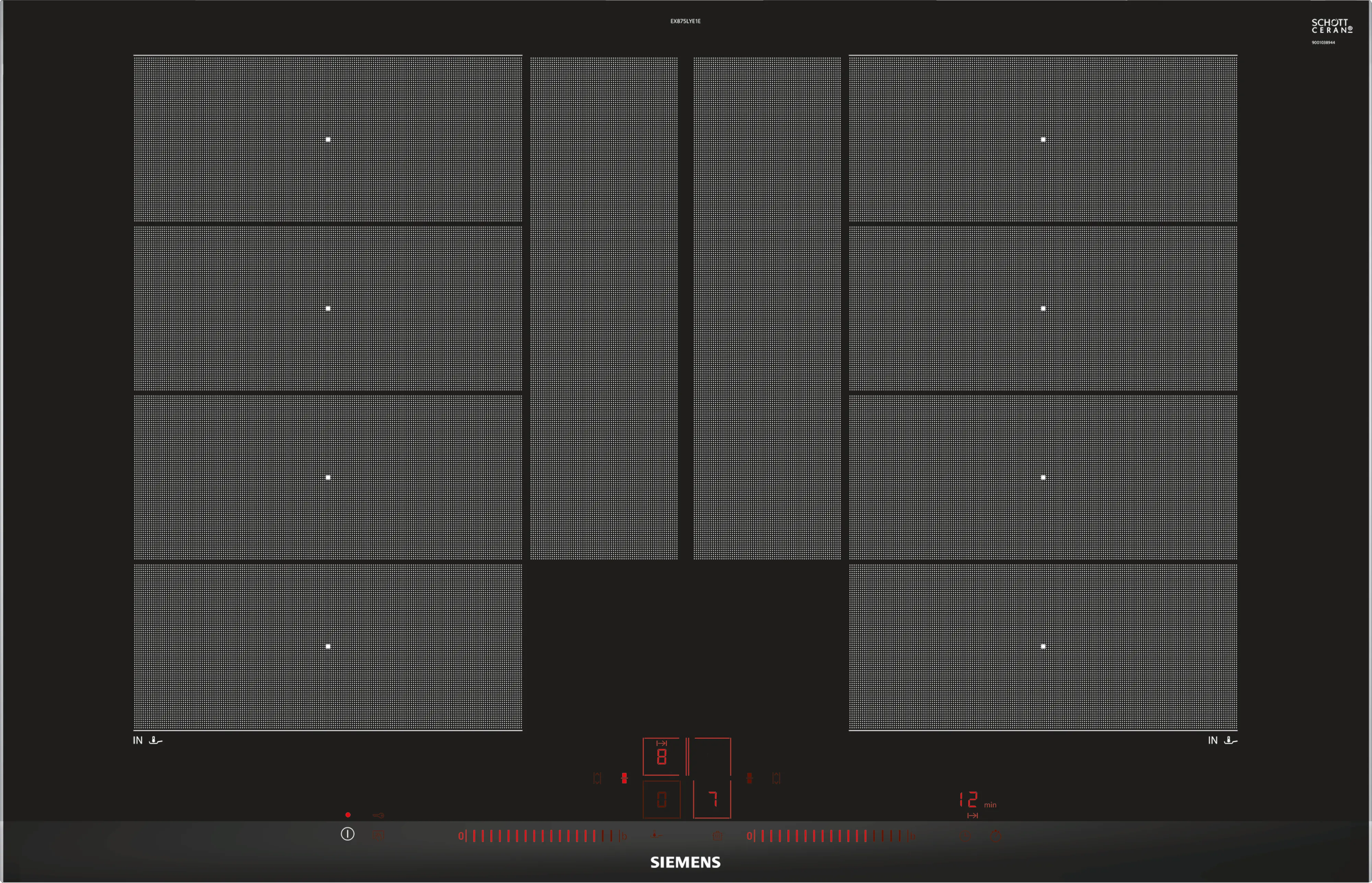The height and width of the screenshot is (883, 1372).
Task: Activate the cooking sensor pot icon
Action: (717, 836)
